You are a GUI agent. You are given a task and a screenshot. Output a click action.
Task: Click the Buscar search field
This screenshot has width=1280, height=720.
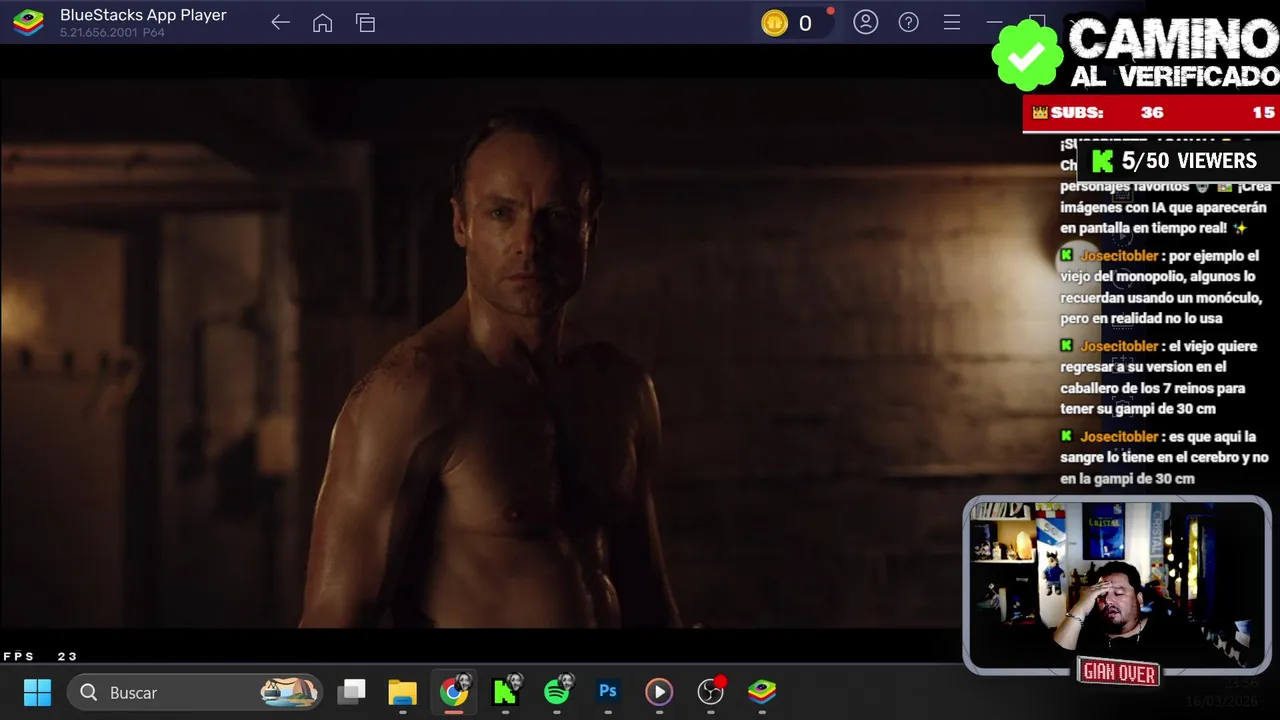pyautogui.click(x=195, y=692)
